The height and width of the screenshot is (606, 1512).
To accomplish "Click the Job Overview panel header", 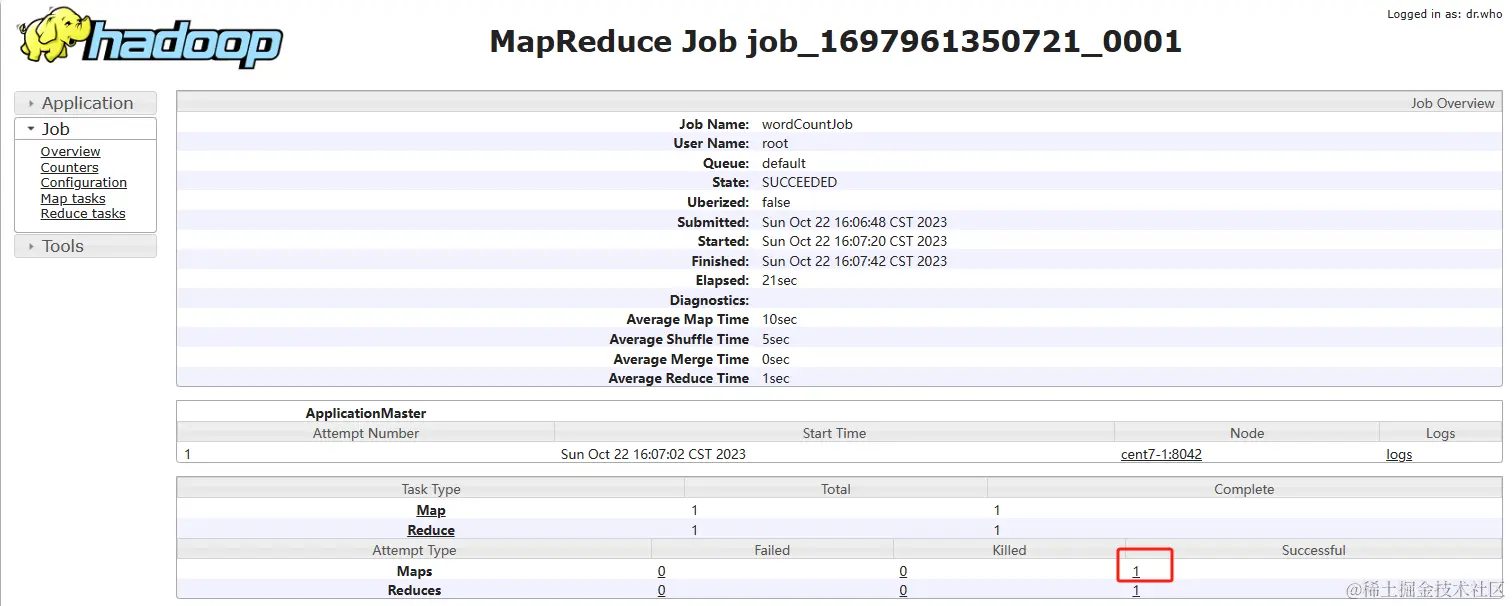I will pos(839,103).
